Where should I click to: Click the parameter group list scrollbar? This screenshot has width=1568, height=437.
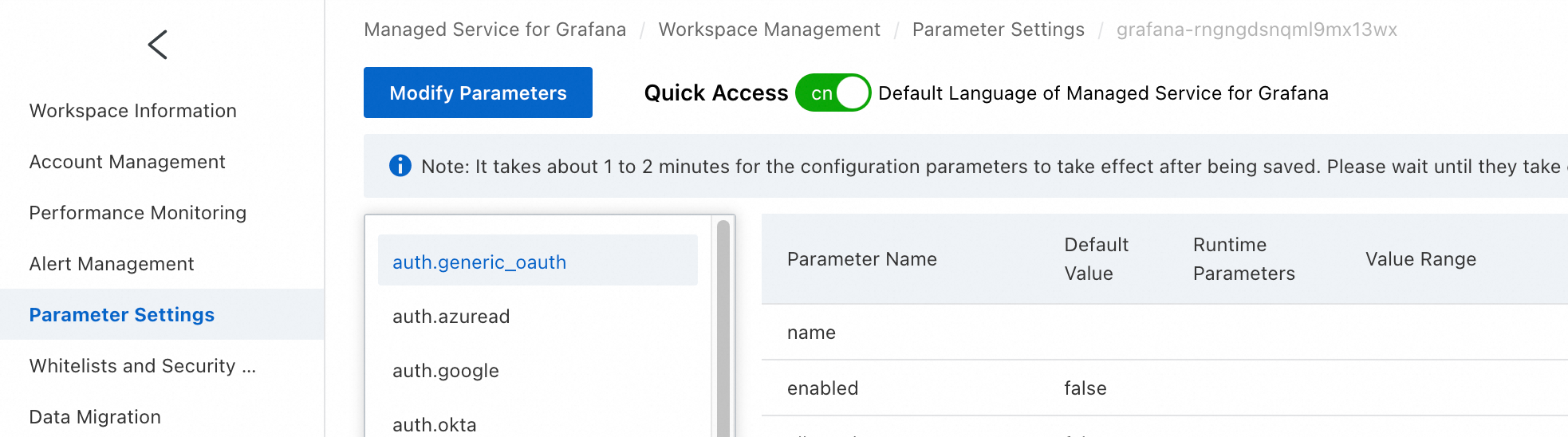723,327
